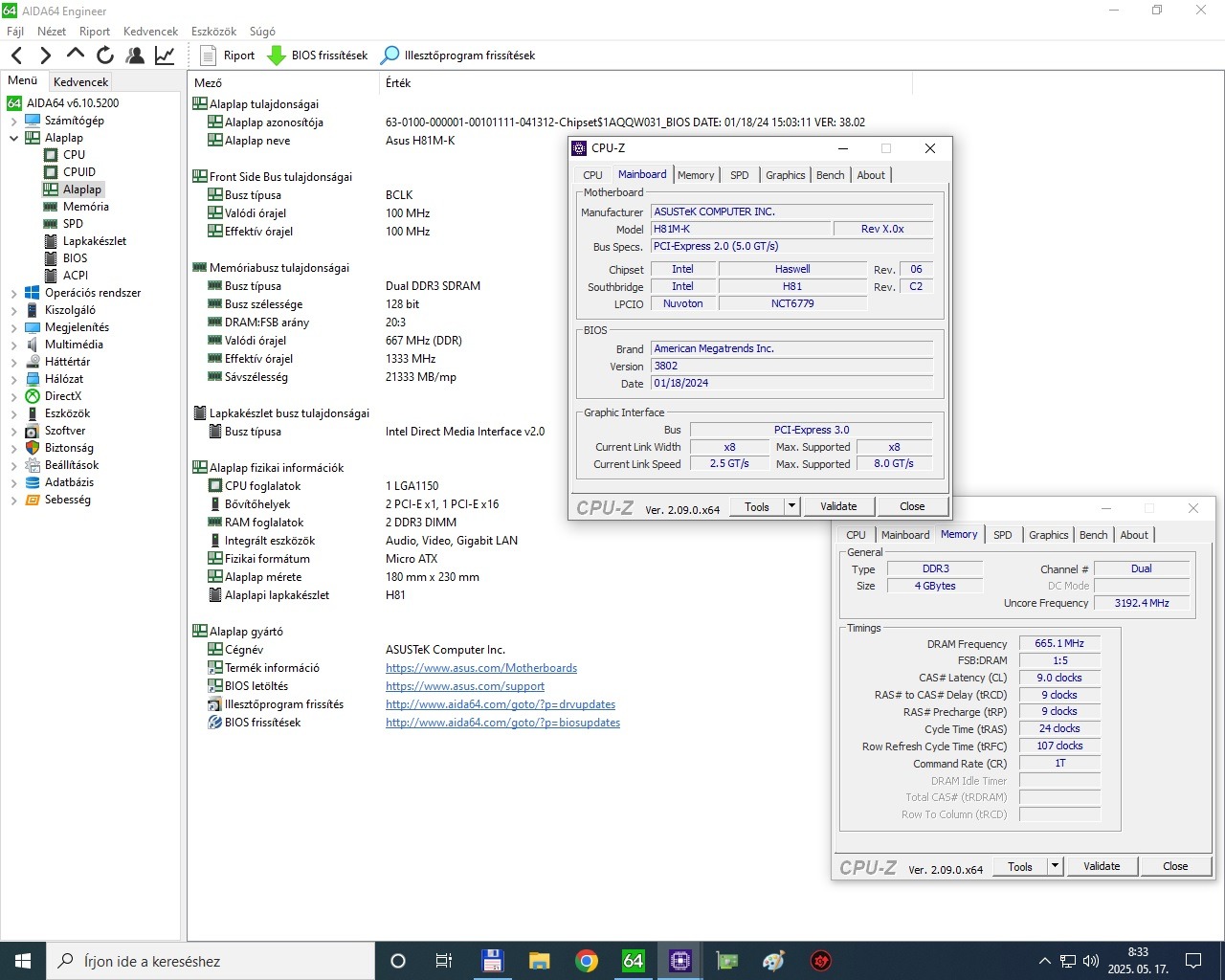Viewport: 1225px width, 980px height.
Task: Open the graph chart toolbar icon
Action: click(165, 56)
